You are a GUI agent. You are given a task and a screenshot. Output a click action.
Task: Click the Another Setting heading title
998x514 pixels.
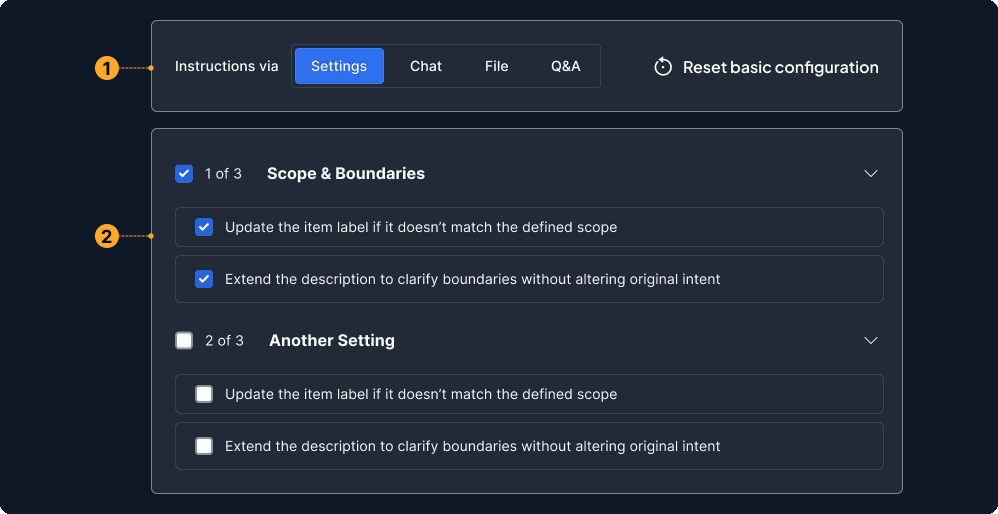pyautogui.click(x=331, y=341)
